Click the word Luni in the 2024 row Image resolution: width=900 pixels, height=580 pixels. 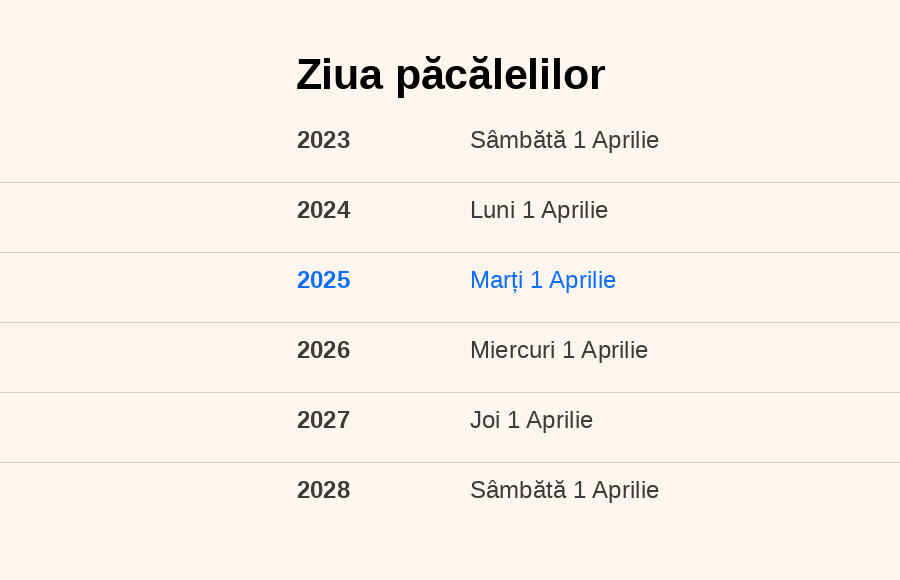click(492, 210)
